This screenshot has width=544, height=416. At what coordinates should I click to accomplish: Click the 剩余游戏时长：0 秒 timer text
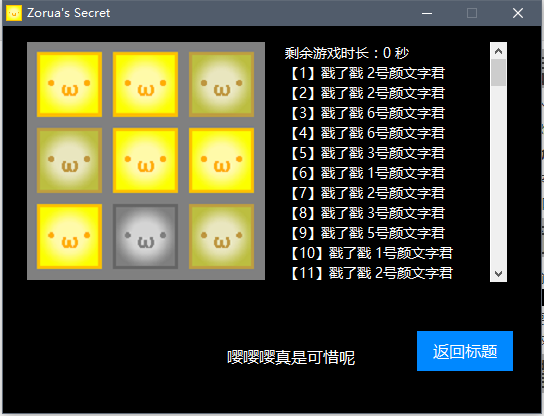347,53
